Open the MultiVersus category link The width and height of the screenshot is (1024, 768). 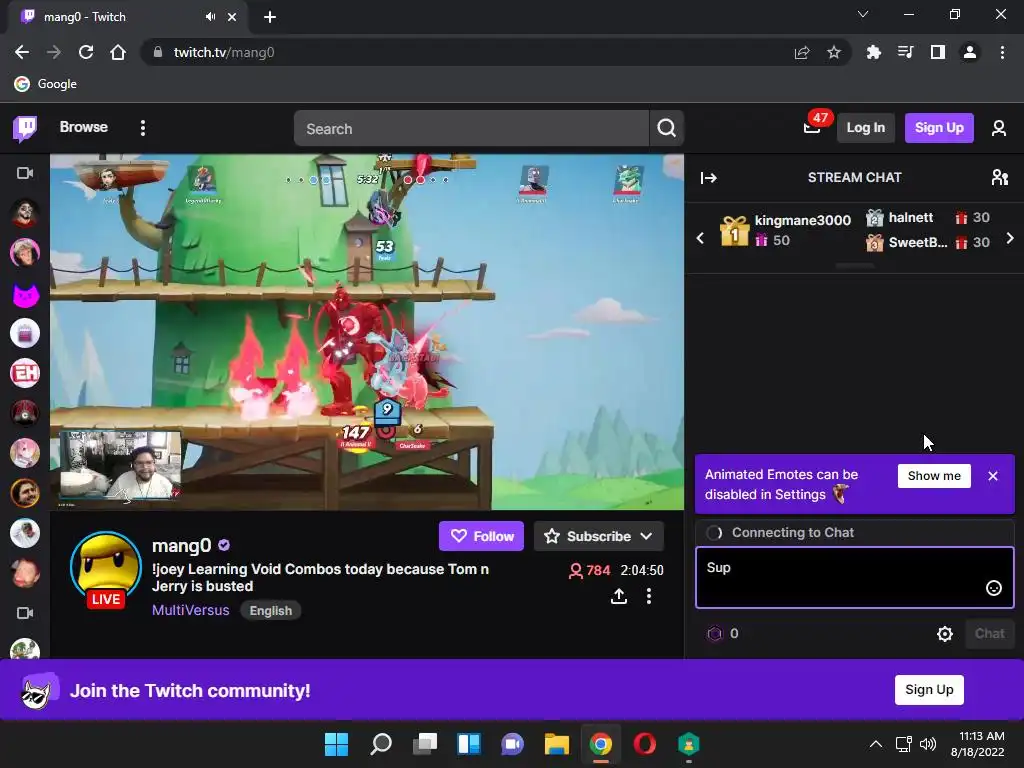pyautogui.click(x=191, y=610)
